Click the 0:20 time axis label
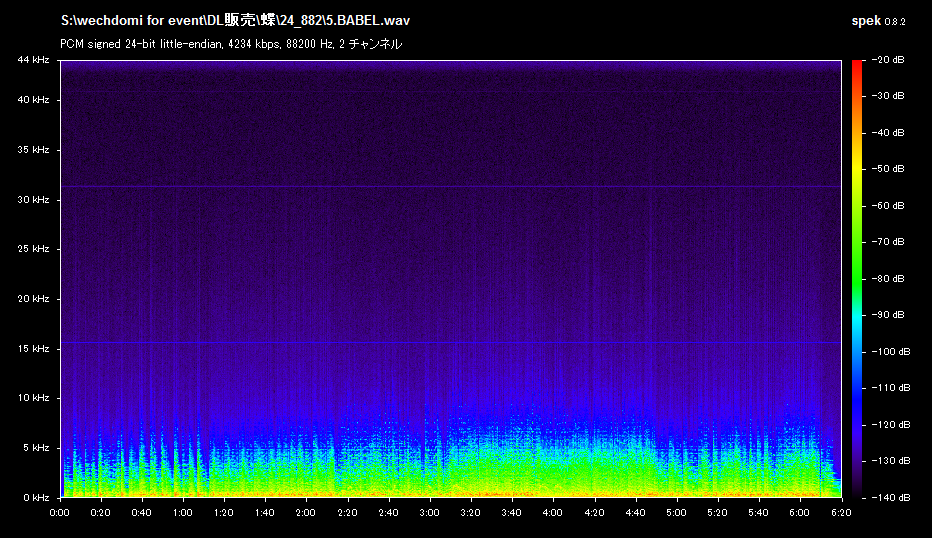932x538 pixels. 100,512
